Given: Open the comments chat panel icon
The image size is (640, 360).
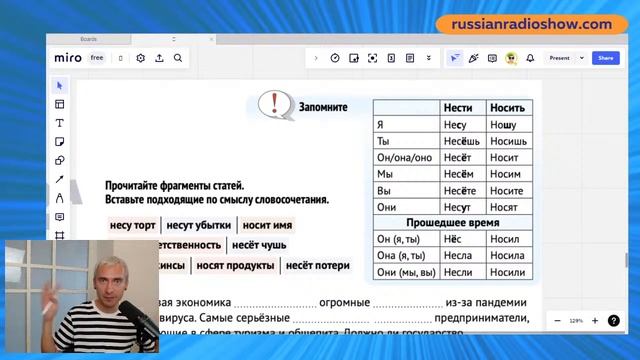Looking at the screenshot, I should (492, 58).
